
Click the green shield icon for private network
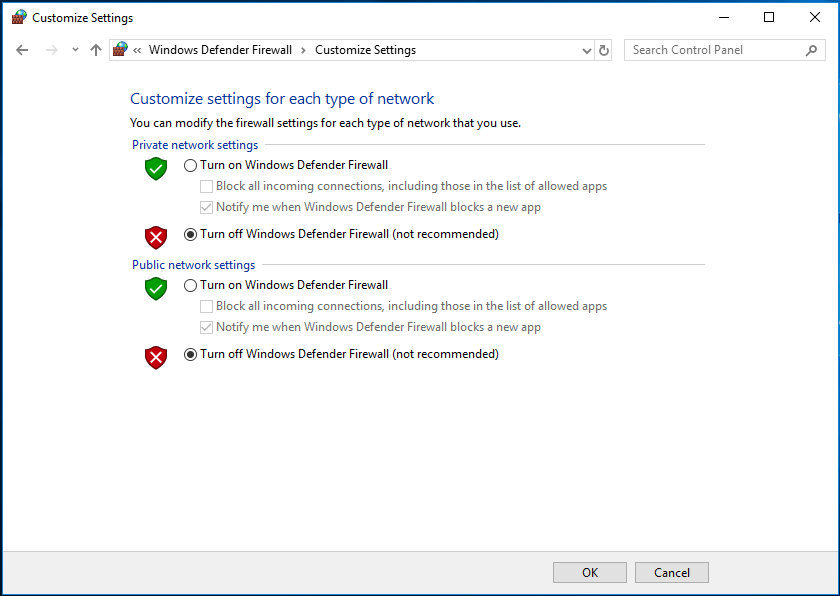coord(156,168)
